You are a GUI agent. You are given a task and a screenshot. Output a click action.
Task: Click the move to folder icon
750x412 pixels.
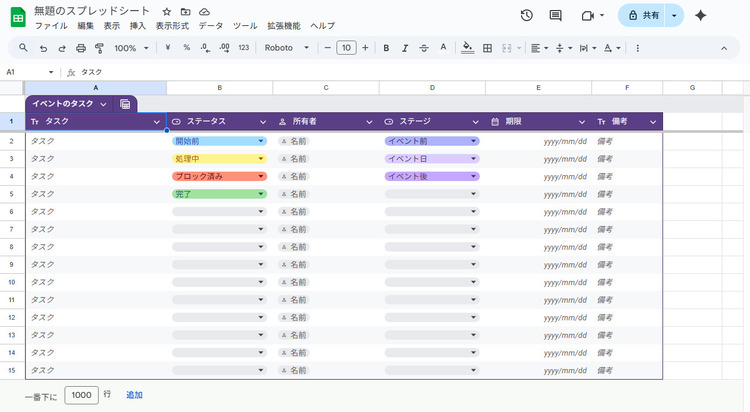point(185,12)
